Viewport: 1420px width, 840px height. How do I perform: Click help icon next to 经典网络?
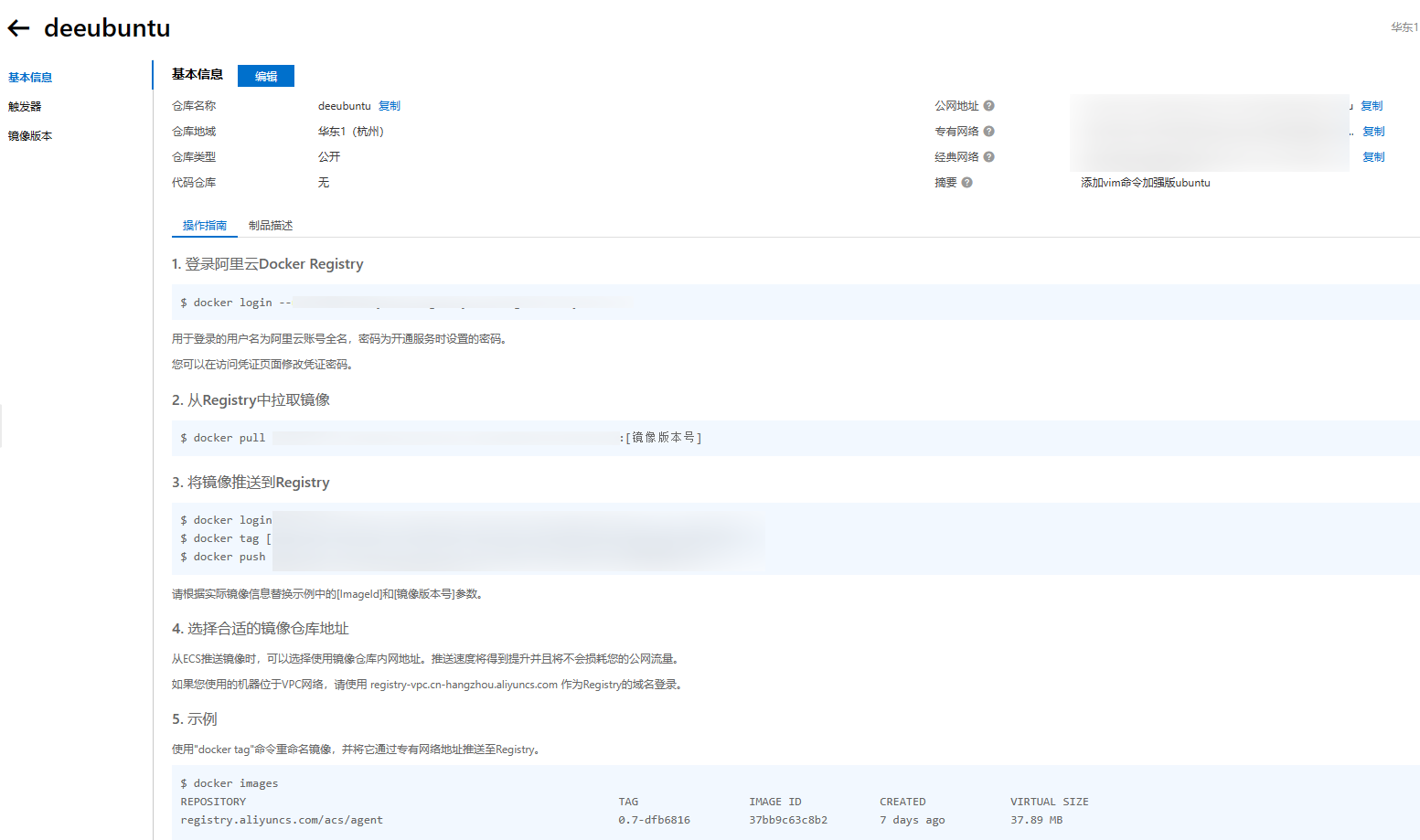988,157
